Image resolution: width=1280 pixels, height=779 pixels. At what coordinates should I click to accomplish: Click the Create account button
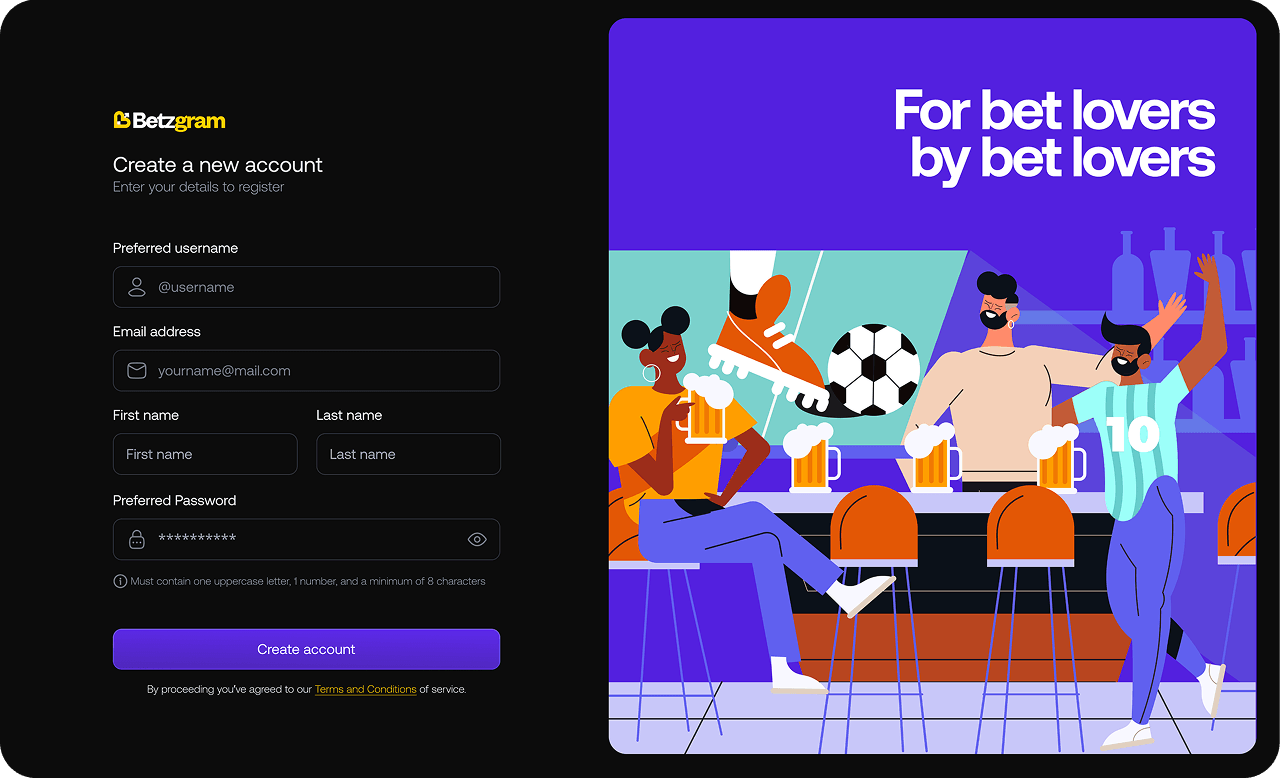tap(306, 649)
